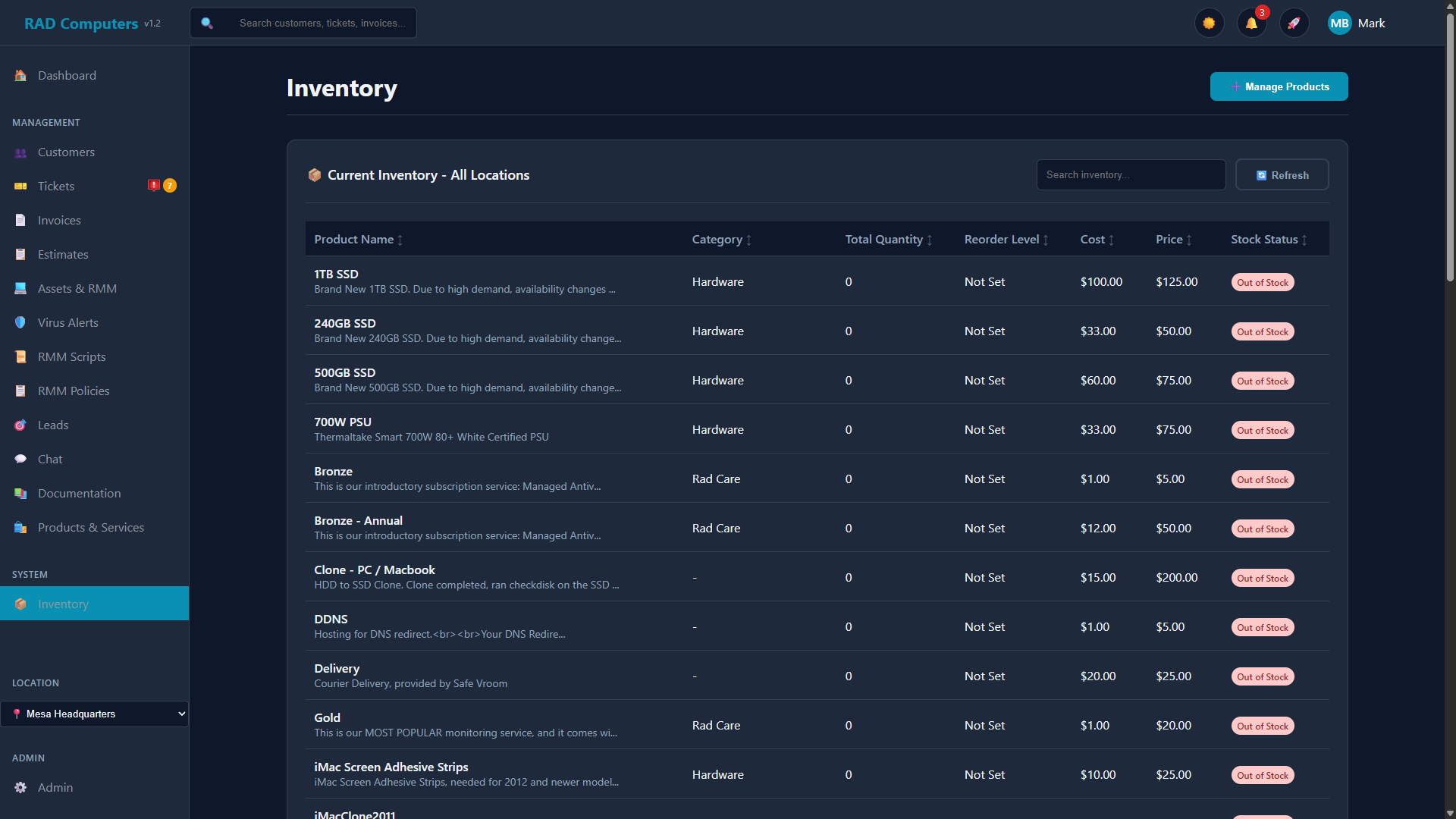Viewport: 1456px width, 819px height.
Task: Switch to the Inventory section
Action: click(62, 604)
